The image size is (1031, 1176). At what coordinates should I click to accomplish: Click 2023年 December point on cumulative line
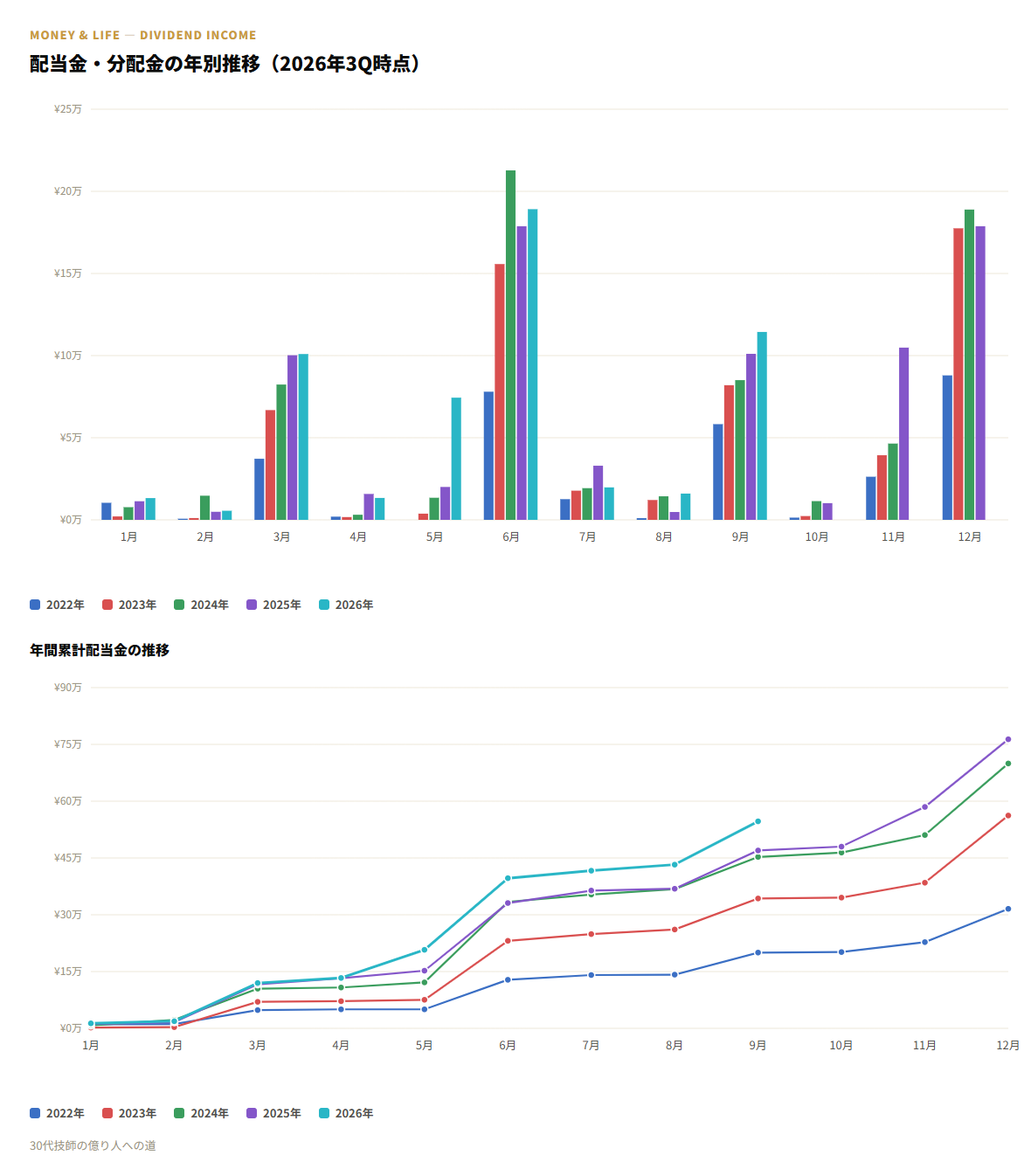coord(1008,815)
